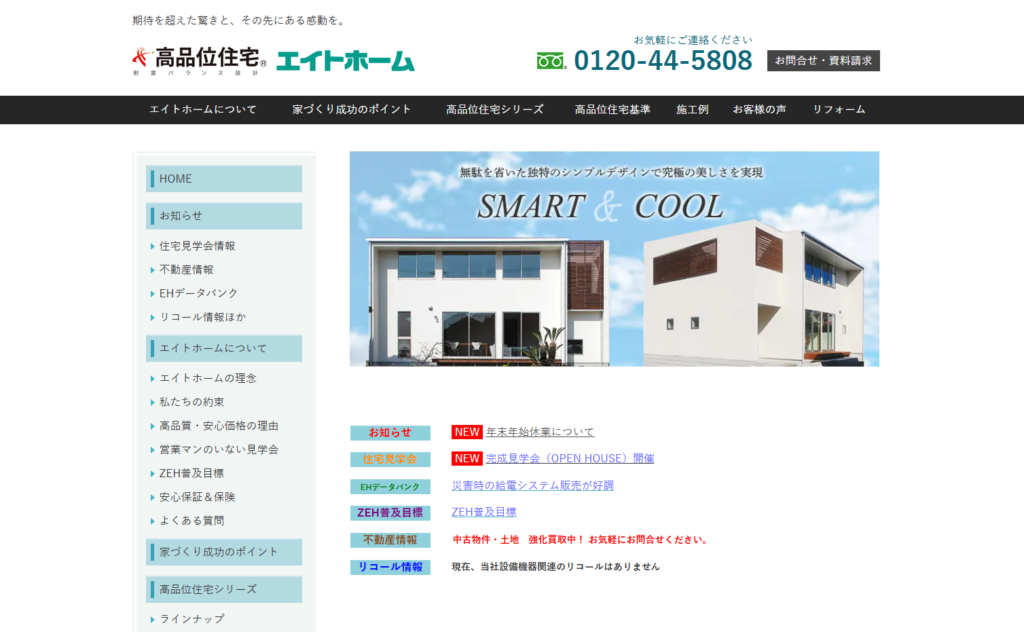Select 高品位住宅シリーズ in the navigation bar

(x=495, y=110)
